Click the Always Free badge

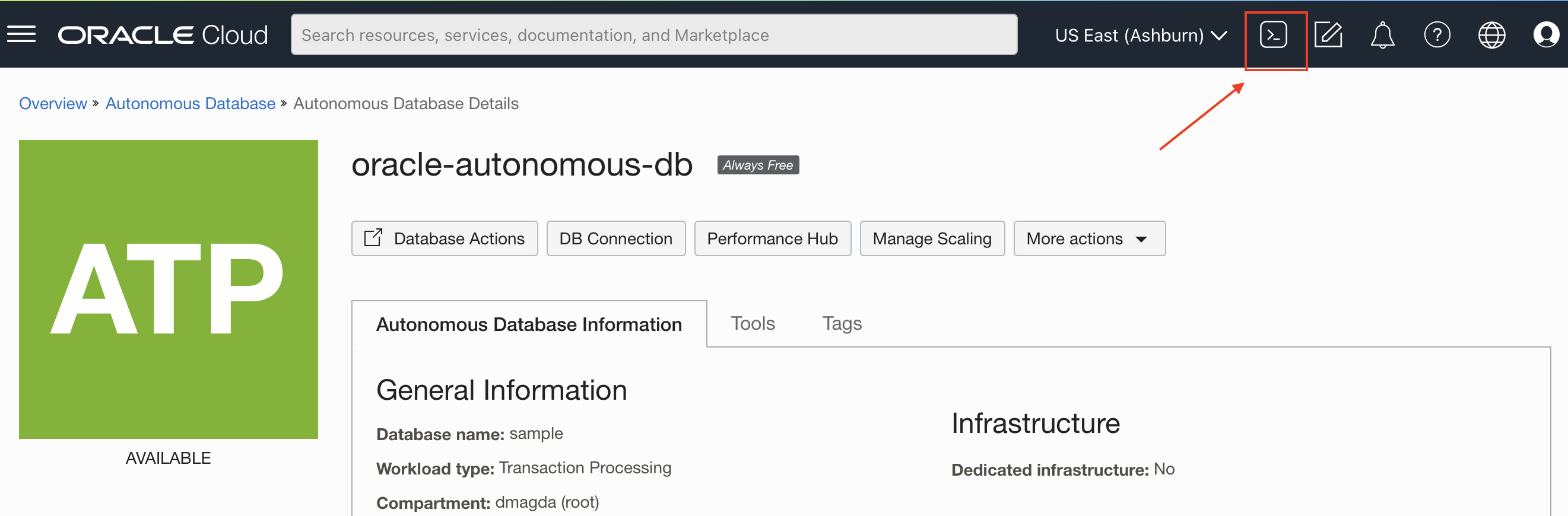click(758, 165)
